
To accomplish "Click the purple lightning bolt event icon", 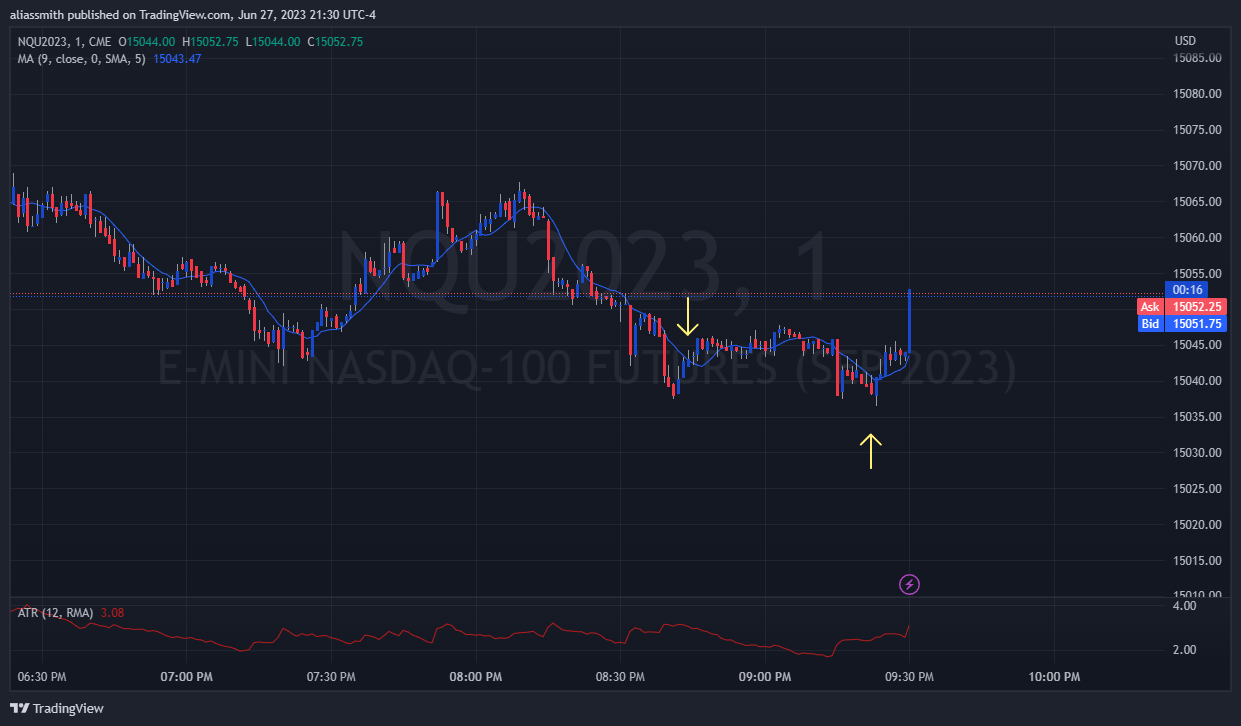I will coord(909,584).
